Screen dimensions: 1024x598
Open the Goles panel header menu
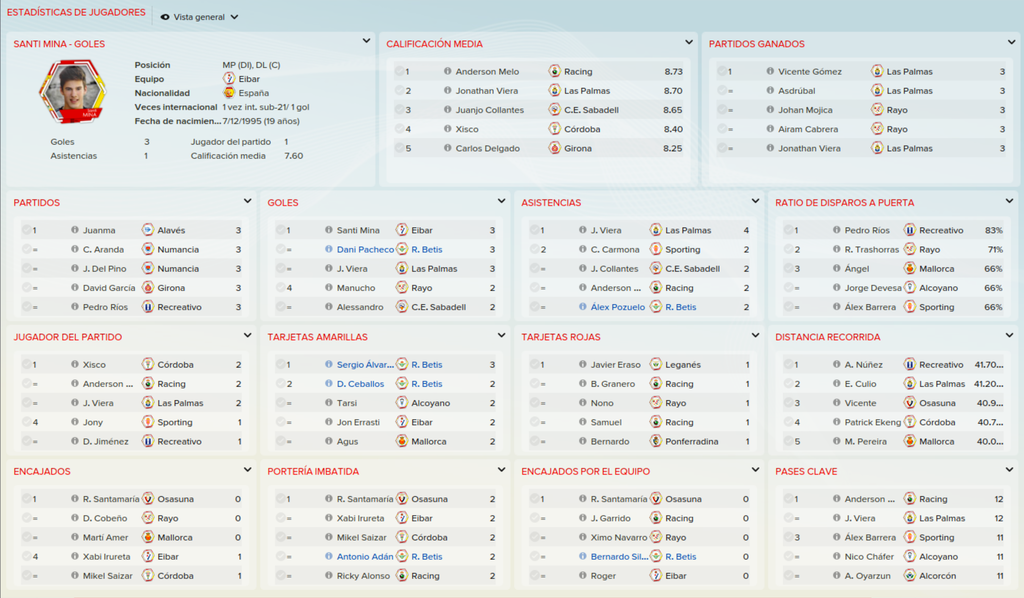[501, 201]
